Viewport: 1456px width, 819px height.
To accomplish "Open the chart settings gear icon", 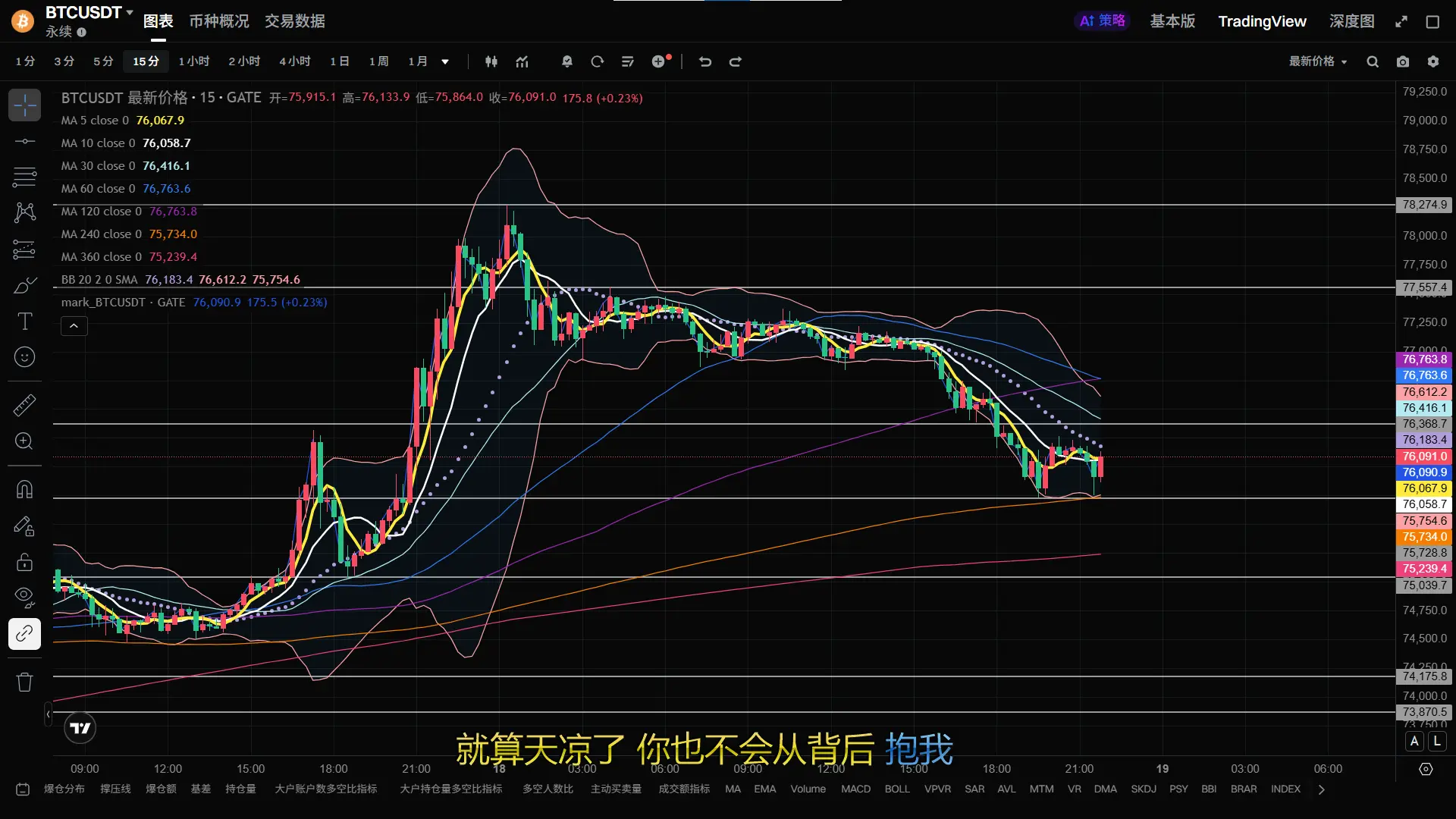I will 1433,61.
